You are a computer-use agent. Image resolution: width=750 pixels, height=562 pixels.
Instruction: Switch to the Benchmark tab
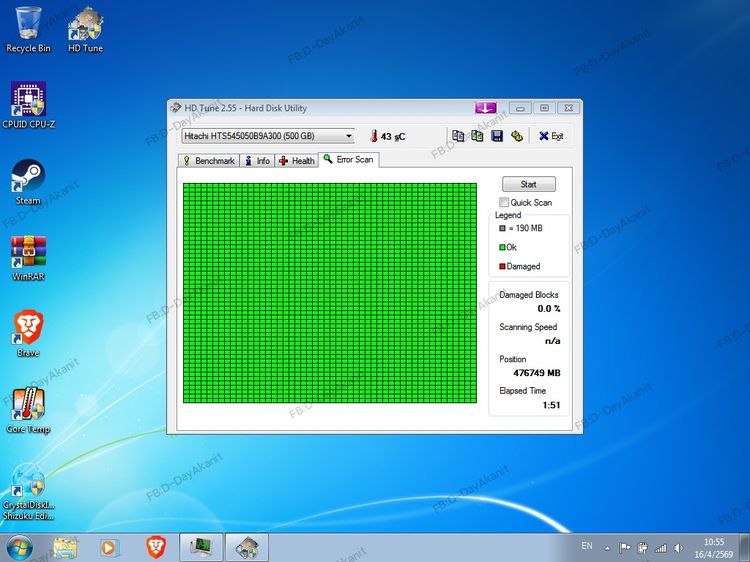[208, 160]
